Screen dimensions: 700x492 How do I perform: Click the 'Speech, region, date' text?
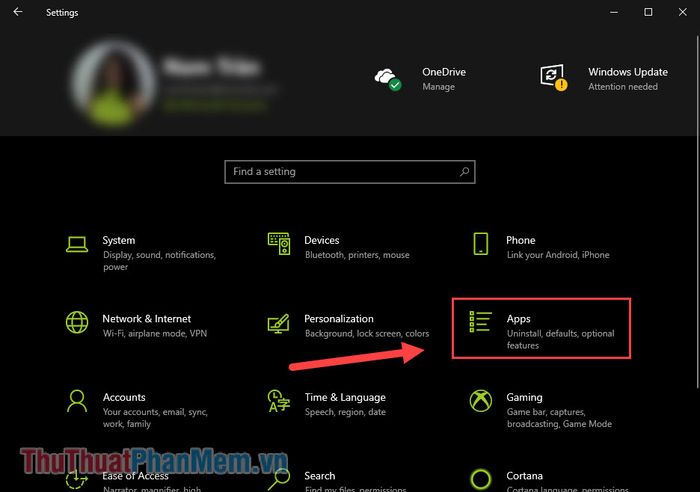click(x=345, y=412)
